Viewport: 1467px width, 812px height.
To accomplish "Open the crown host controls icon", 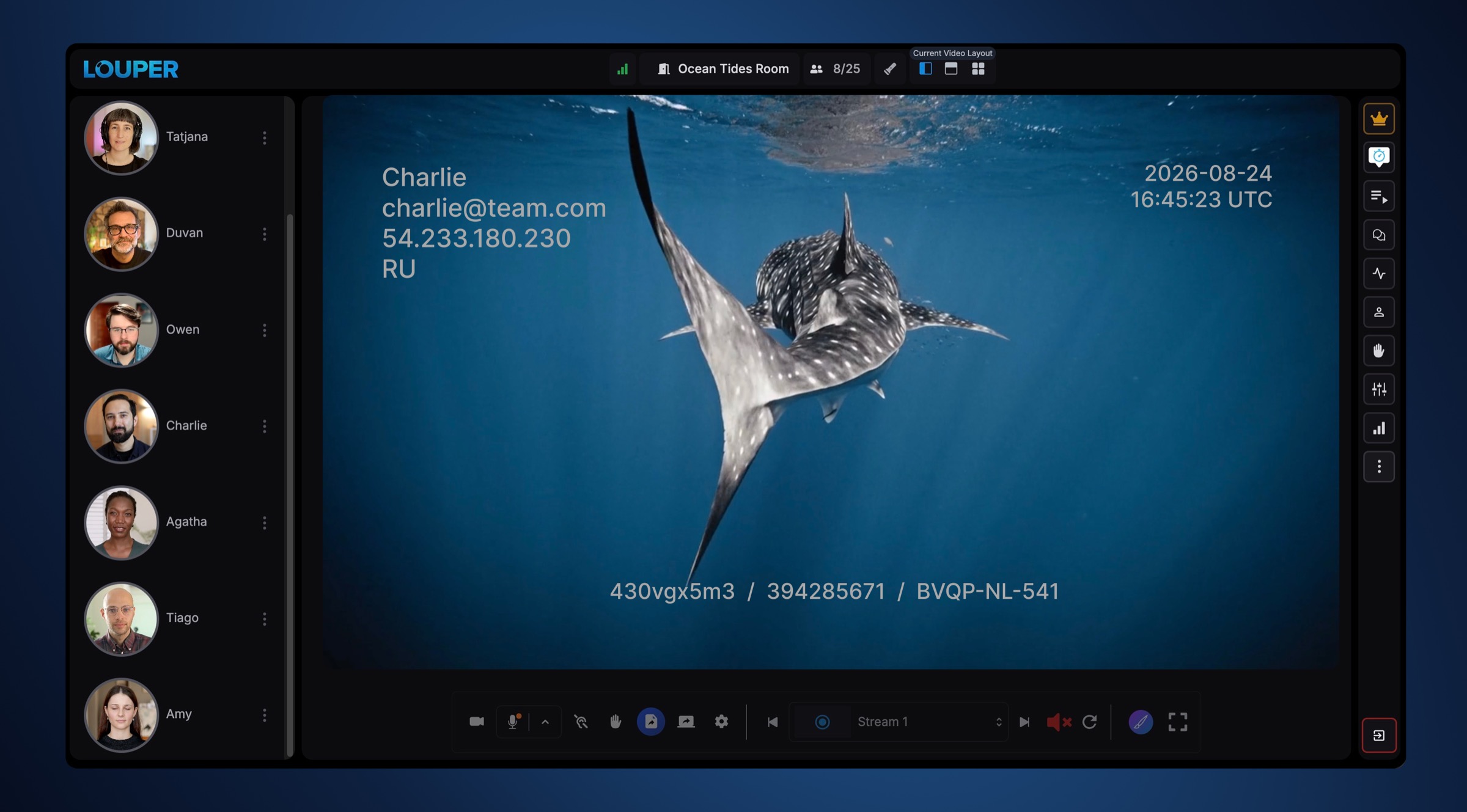I will [x=1378, y=119].
